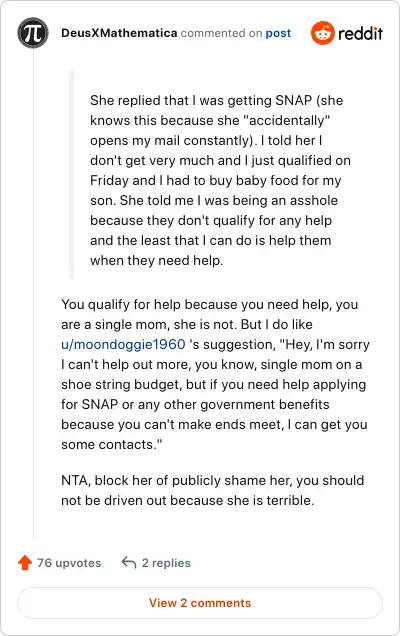This screenshot has width=400, height=636.
Task: Click the '2 replies' label
Action: (166, 563)
